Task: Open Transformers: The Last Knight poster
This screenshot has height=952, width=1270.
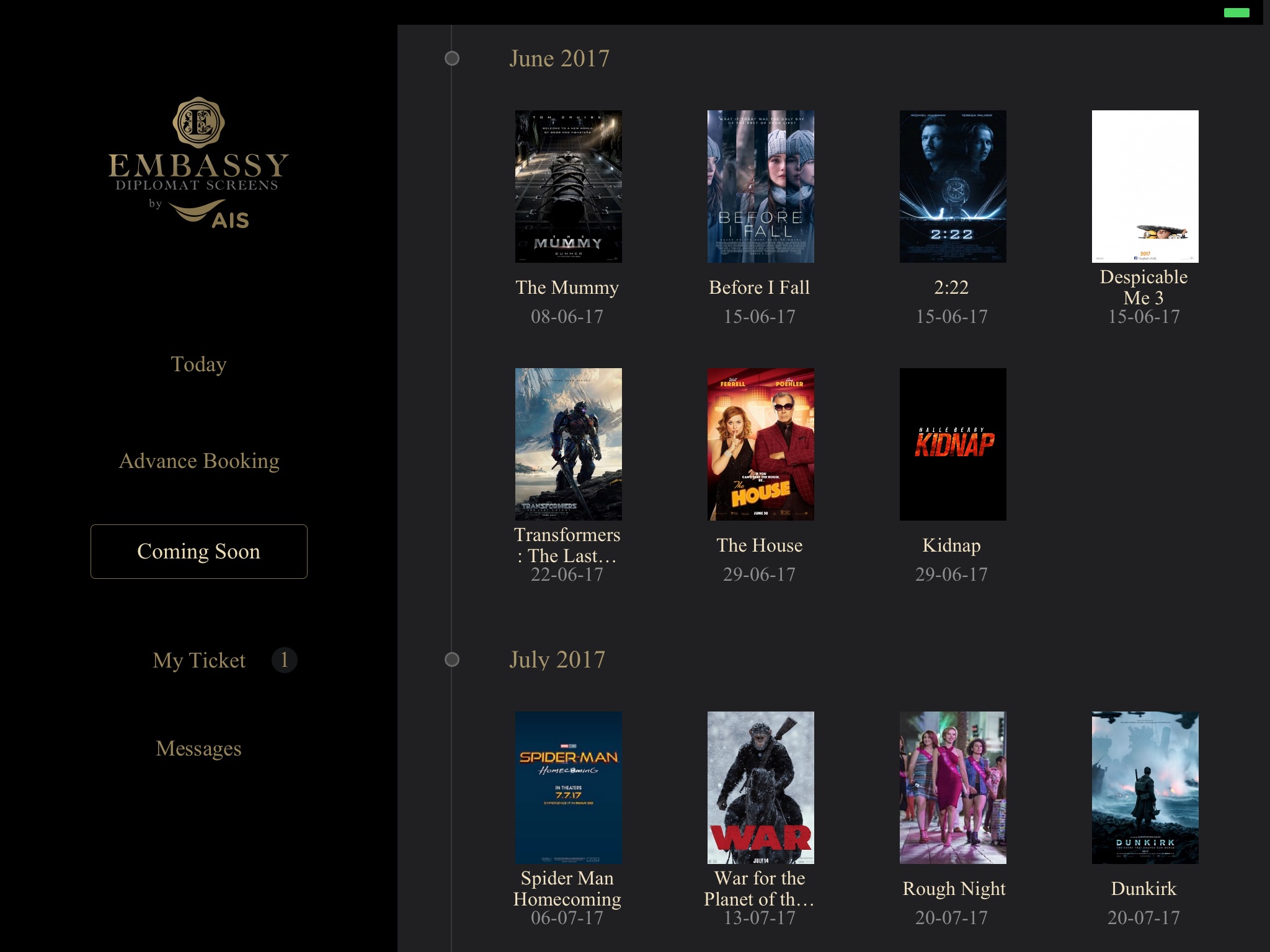Action: [568, 444]
